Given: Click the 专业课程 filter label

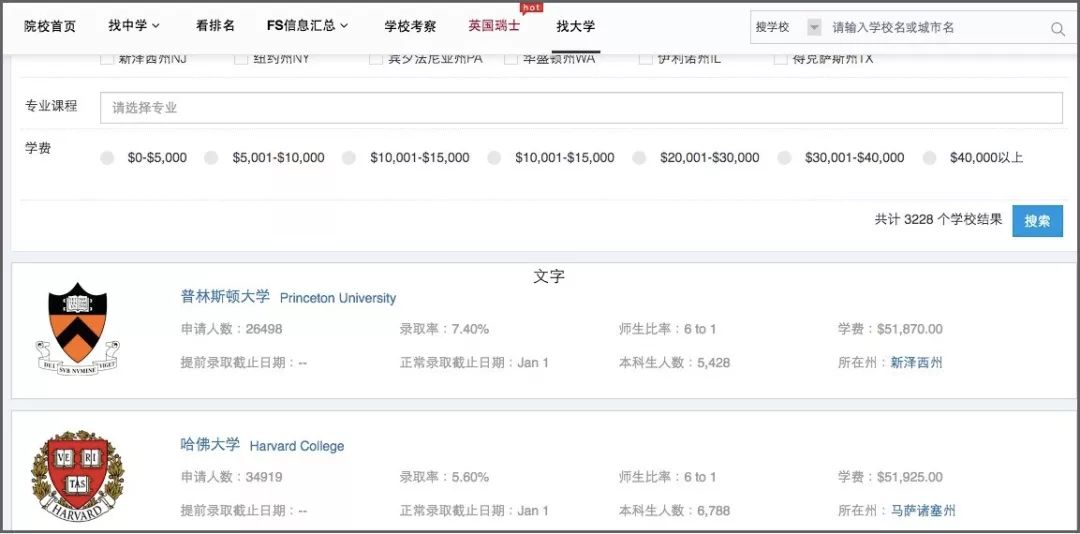Looking at the screenshot, I should [51, 106].
